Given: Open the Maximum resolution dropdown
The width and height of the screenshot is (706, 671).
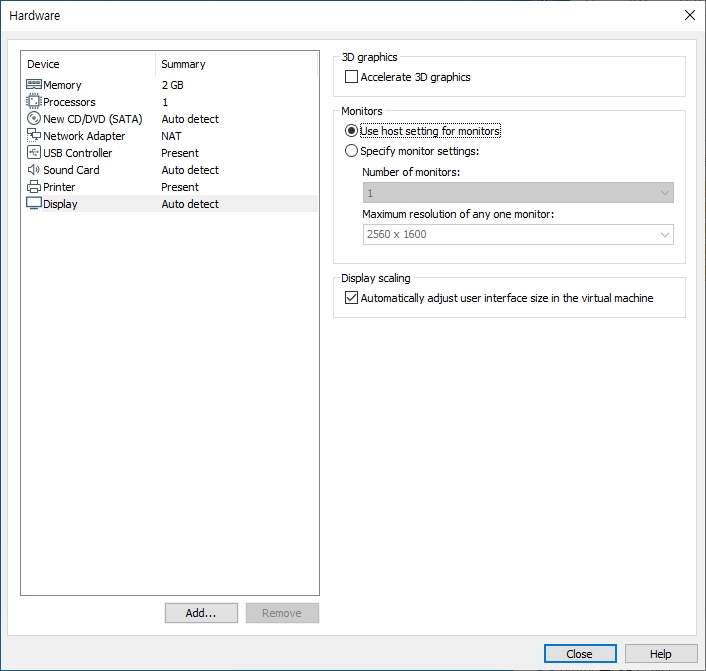Looking at the screenshot, I should [x=518, y=234].
